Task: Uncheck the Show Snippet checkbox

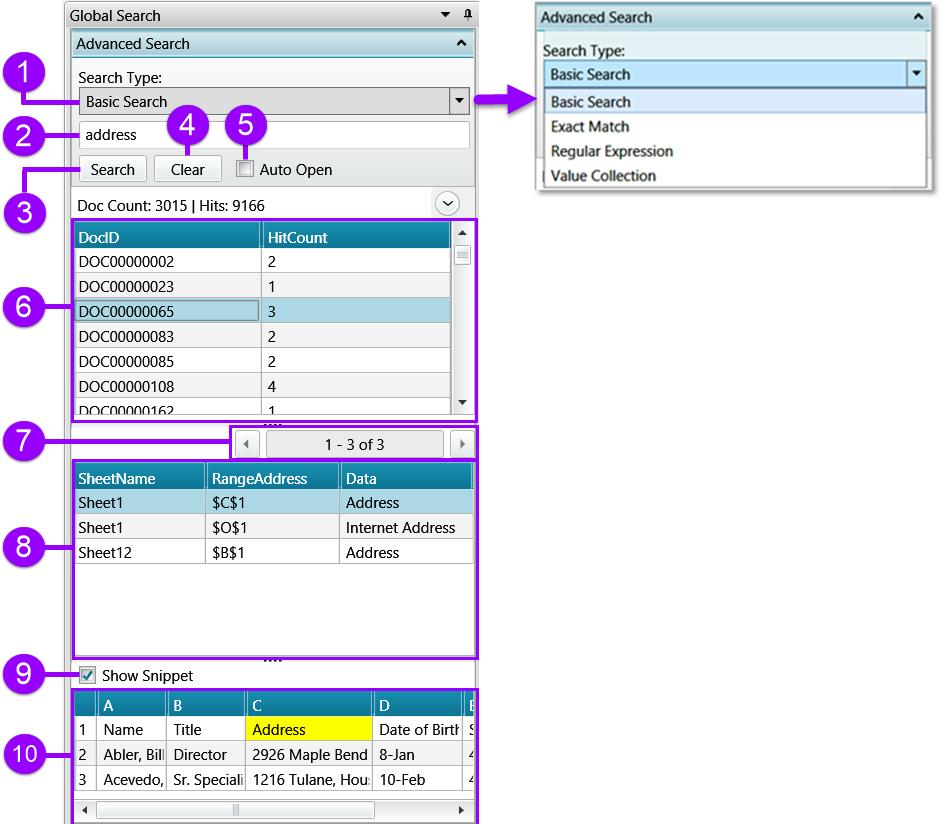Action: click(87, 675)
